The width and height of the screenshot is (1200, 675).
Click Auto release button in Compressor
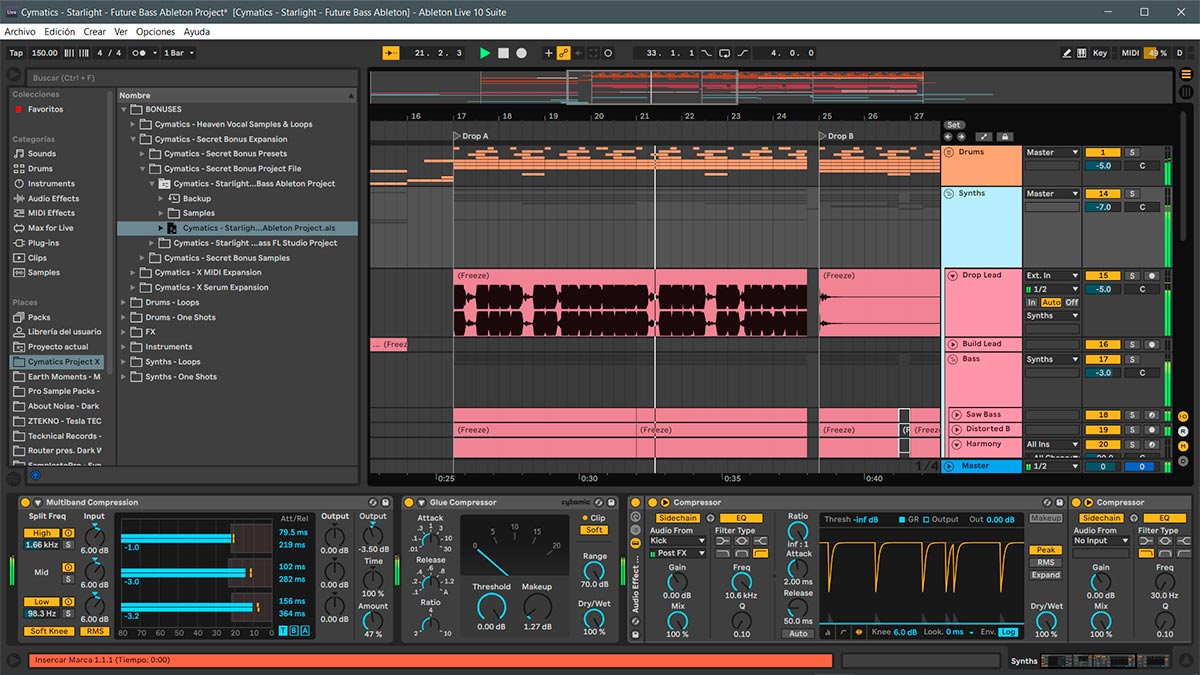pyautogui.click(x=798, y=633)
